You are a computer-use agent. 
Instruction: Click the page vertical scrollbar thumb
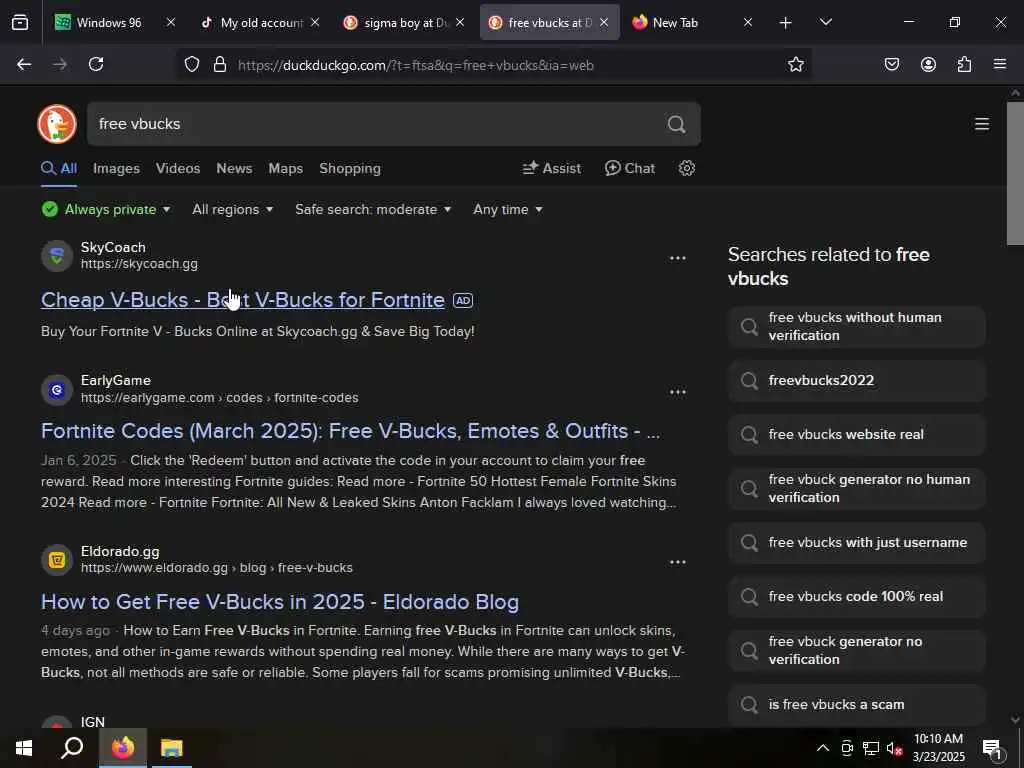point(1015,173)
